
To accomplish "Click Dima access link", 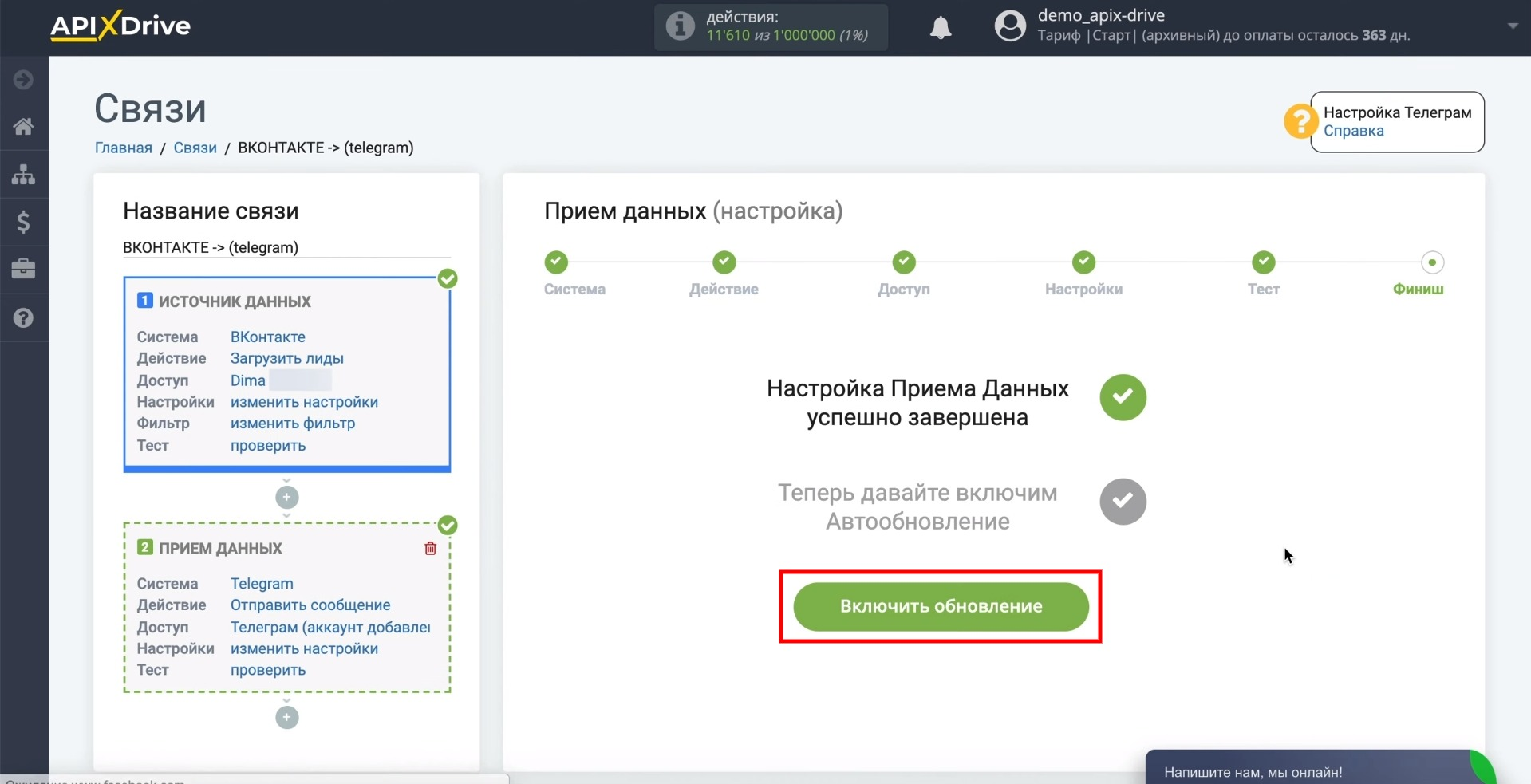I will (x=247, y=380).
